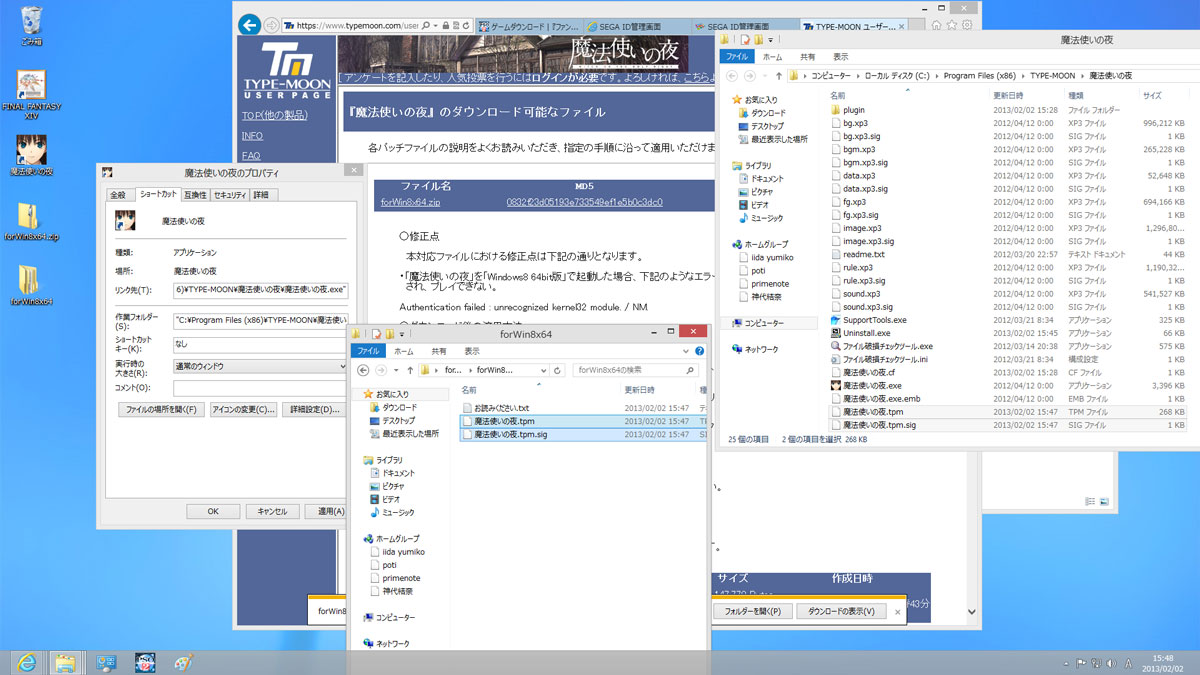Open ホーム ribbon tab in 魔法使いの夜 explorer
1200x675 pixels.
tap(770, 57)
